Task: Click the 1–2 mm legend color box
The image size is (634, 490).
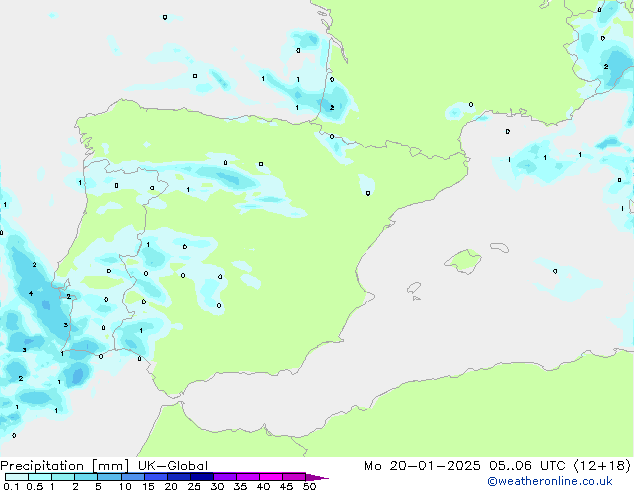Action: 63,477
